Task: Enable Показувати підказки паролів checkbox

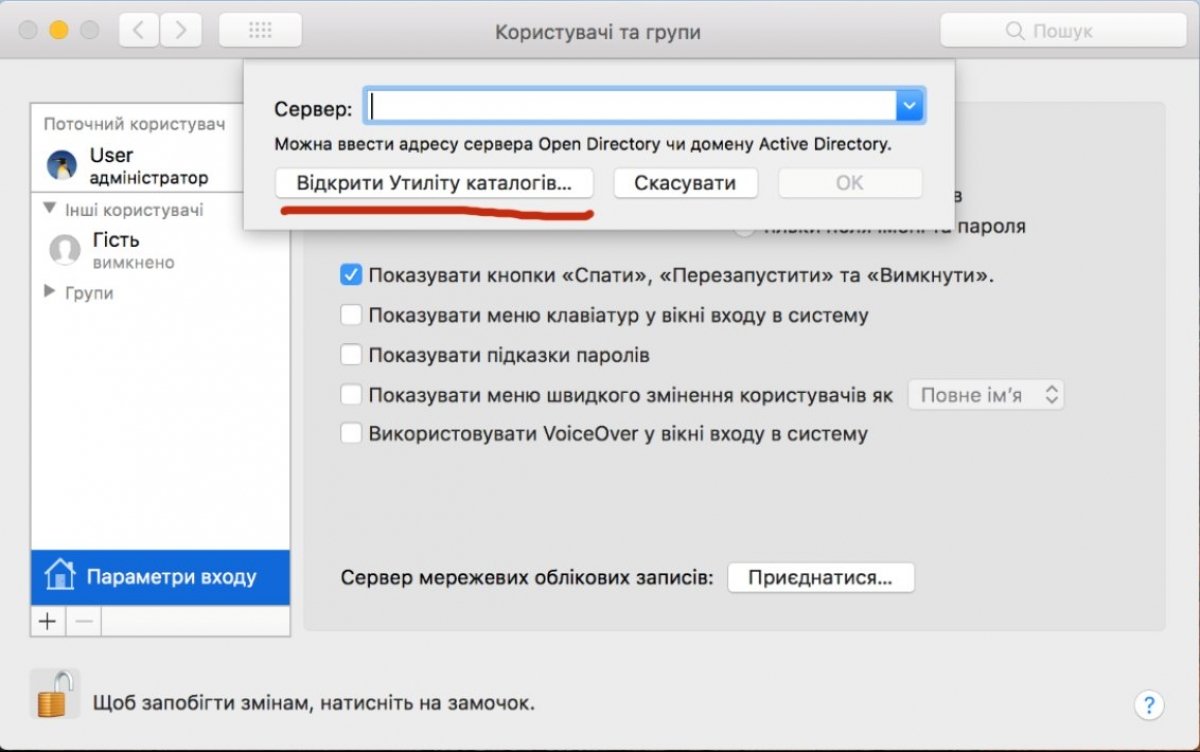Action: (x=350, y=355)
